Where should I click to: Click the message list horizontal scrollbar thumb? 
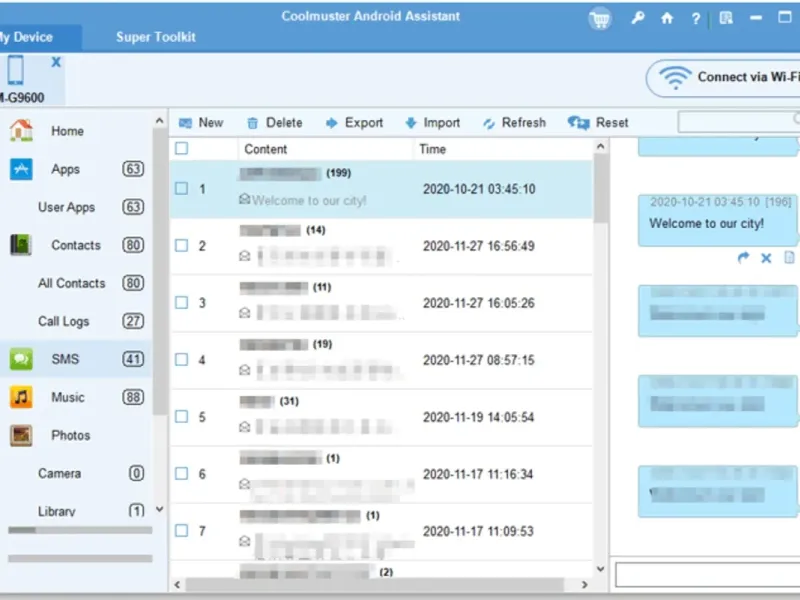coord(375,585)
